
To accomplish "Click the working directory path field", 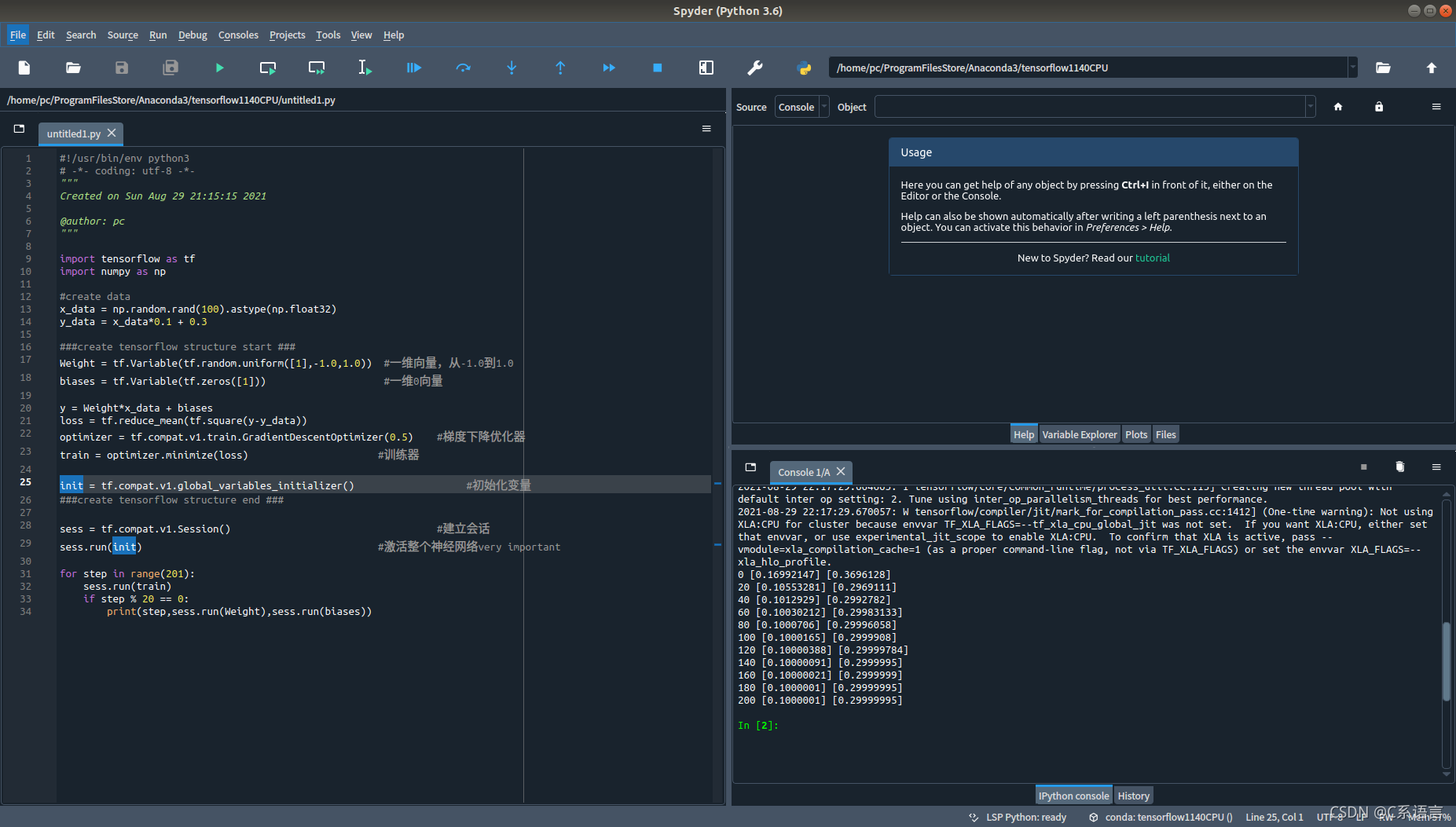I will pyautogui.click(x=1088, y=68).
